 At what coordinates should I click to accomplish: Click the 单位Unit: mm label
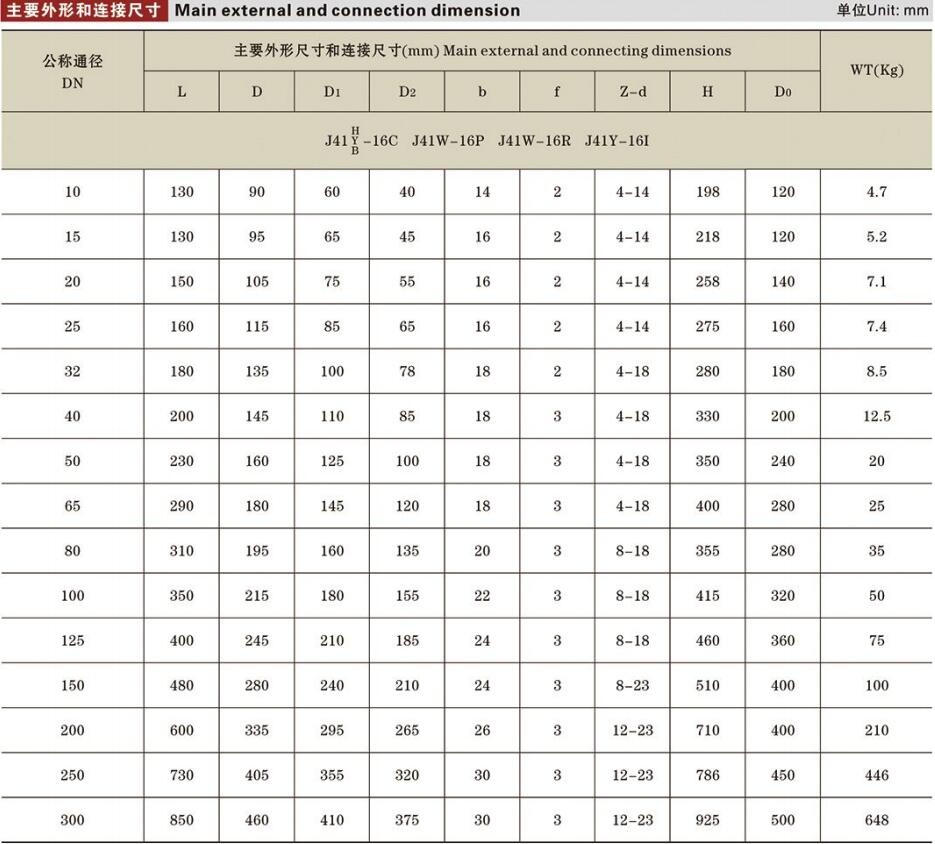pos(882,10)
